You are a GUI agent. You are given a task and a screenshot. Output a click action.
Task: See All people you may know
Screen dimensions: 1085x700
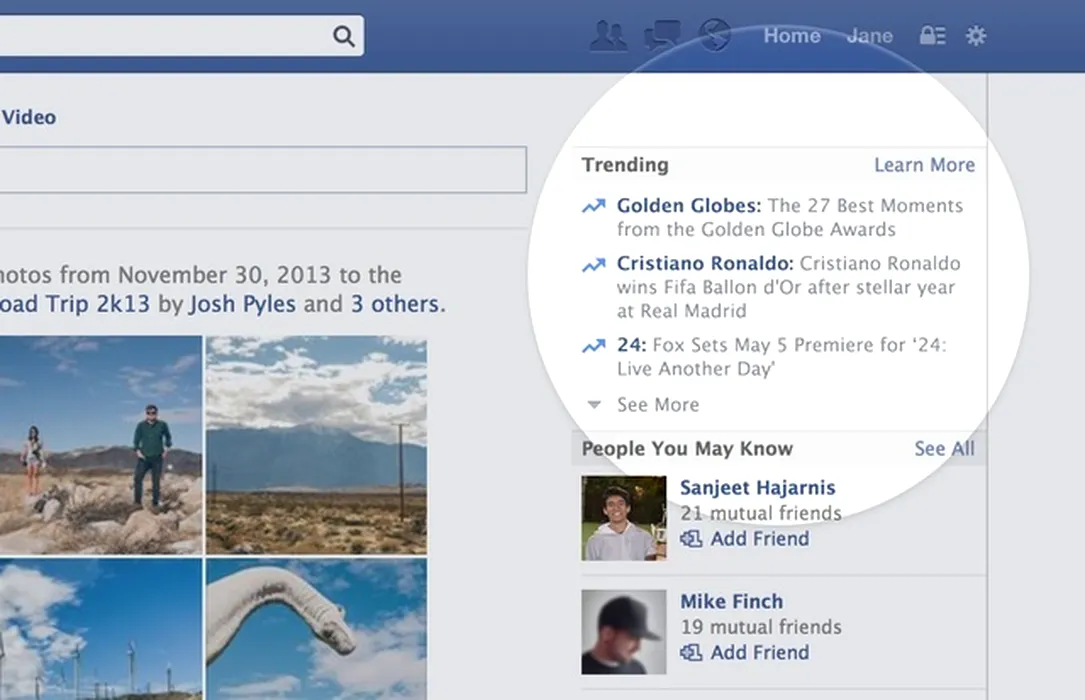(944, 449)
